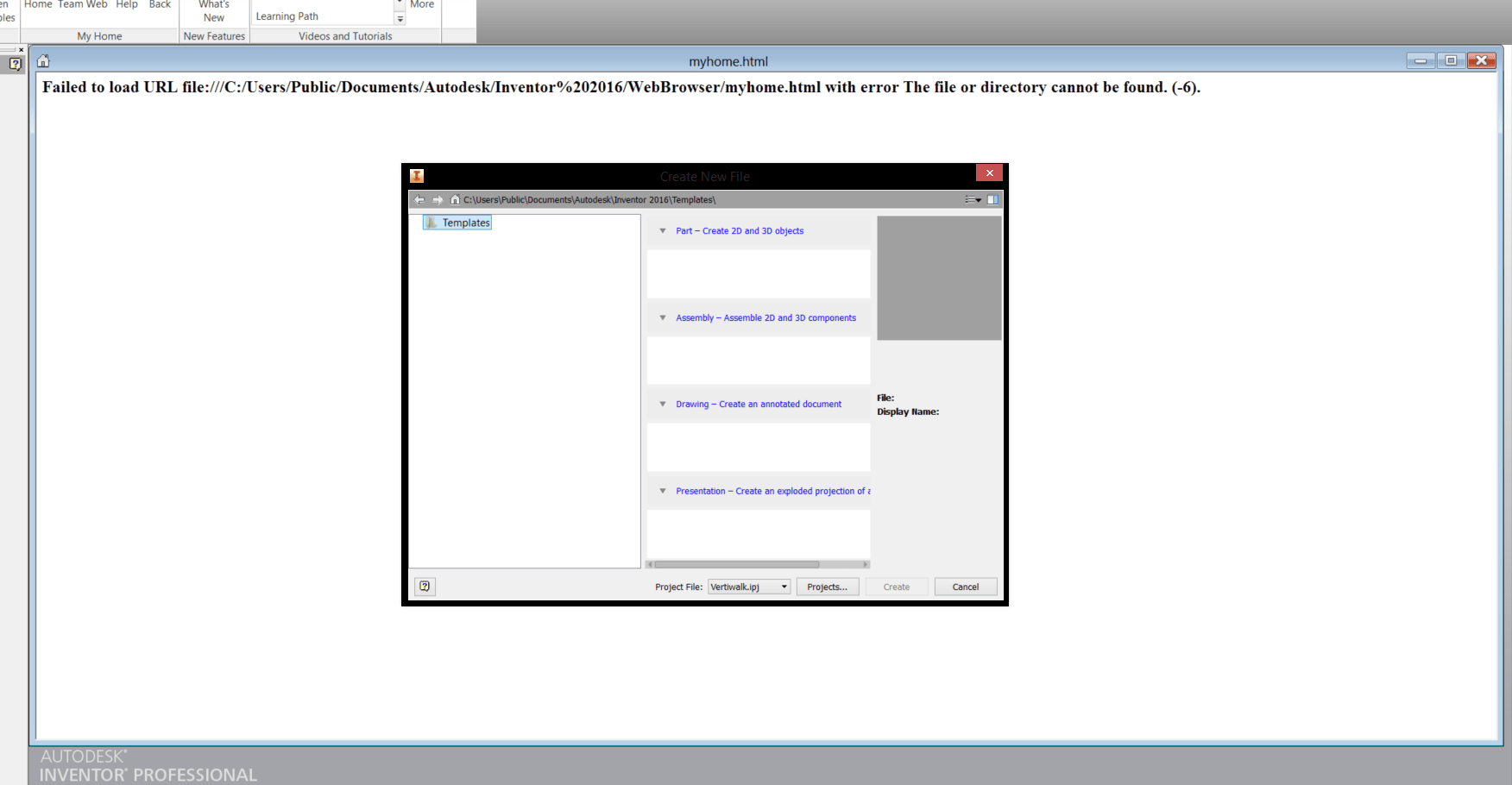
Task: Select the Team Web menu item
Action: pos(82,4)
